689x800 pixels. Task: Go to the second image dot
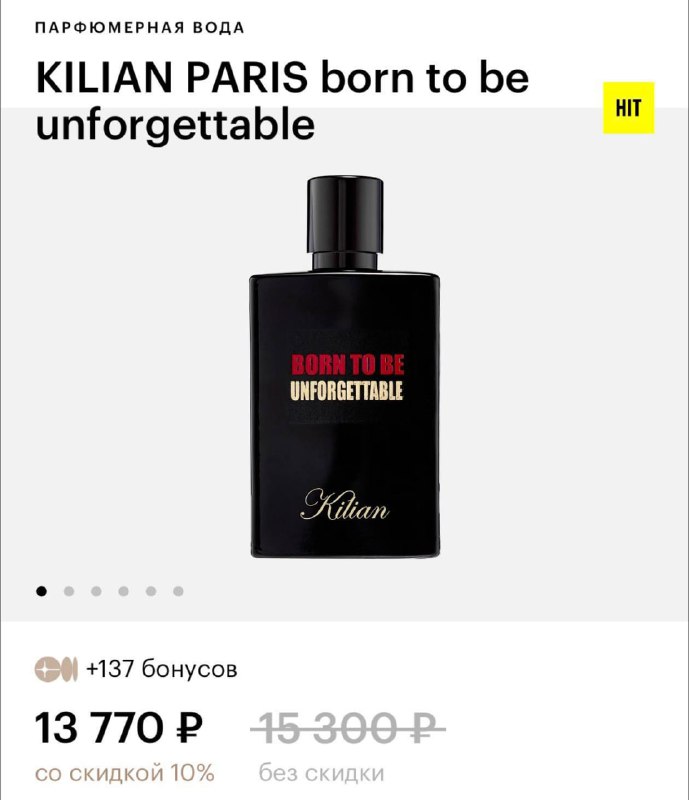pos(69,591)
